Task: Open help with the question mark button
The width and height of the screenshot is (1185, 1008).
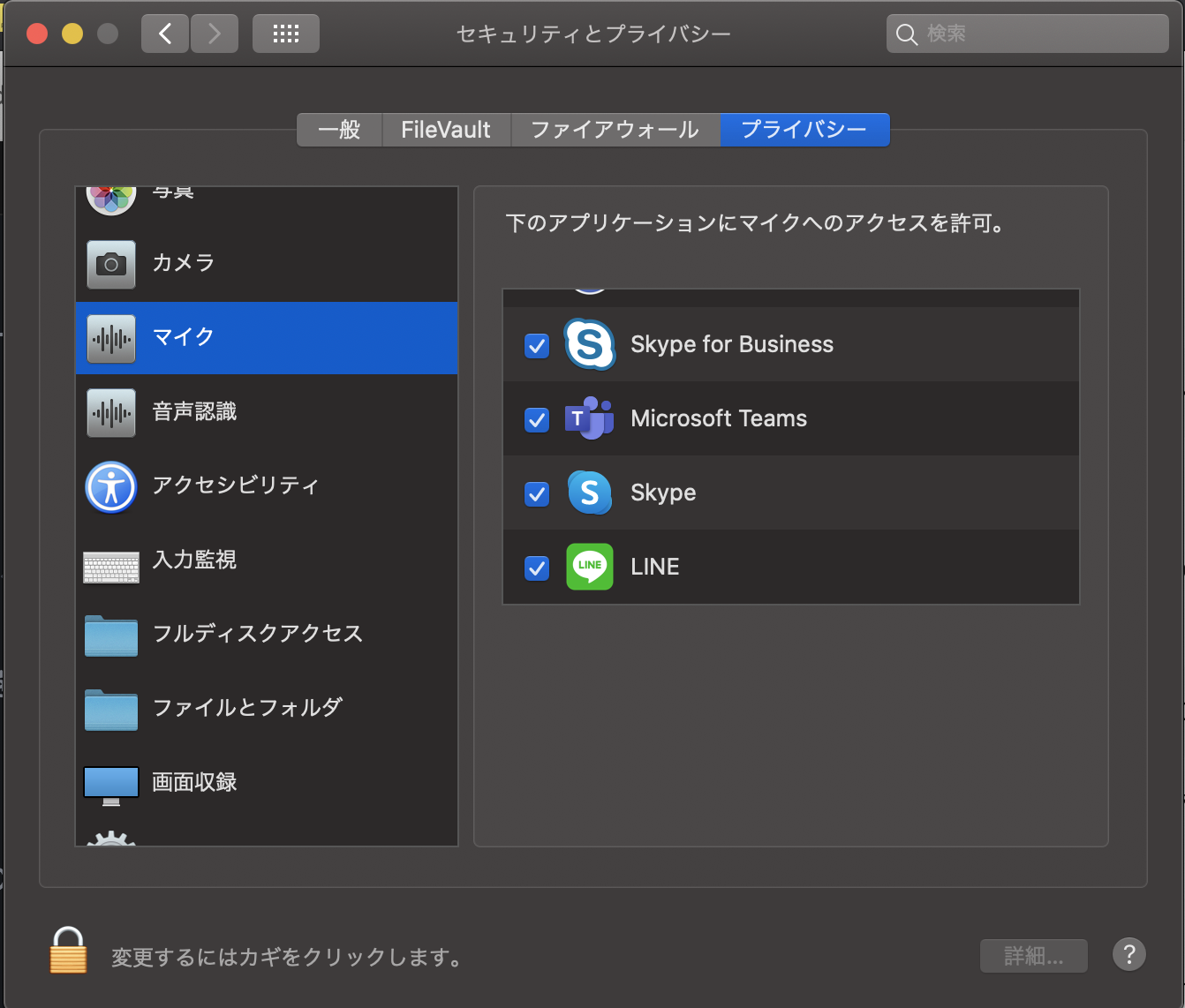Action: [x=1129, y=954]
